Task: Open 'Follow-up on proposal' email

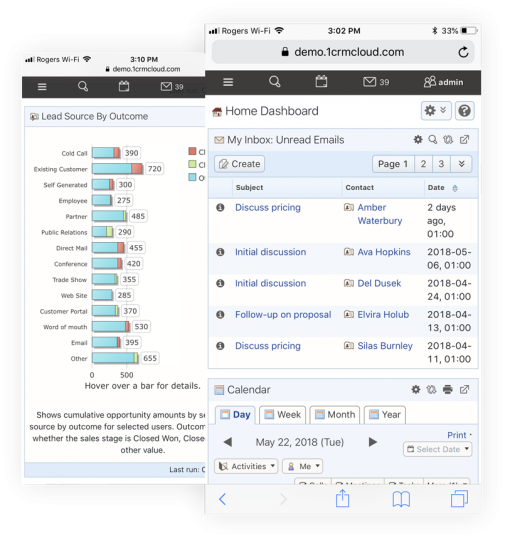Action: point(283,315)
